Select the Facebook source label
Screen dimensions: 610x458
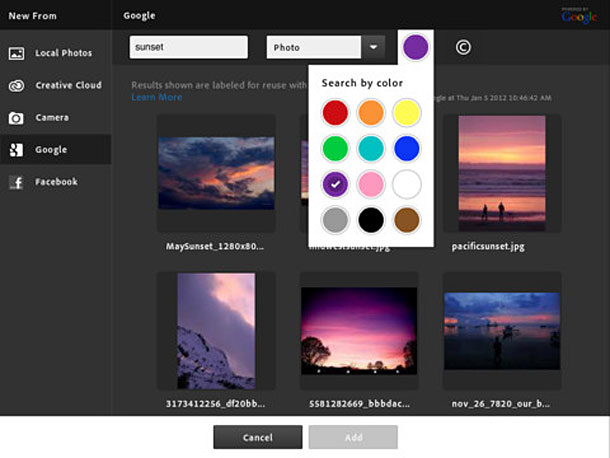tap(56, 182)
